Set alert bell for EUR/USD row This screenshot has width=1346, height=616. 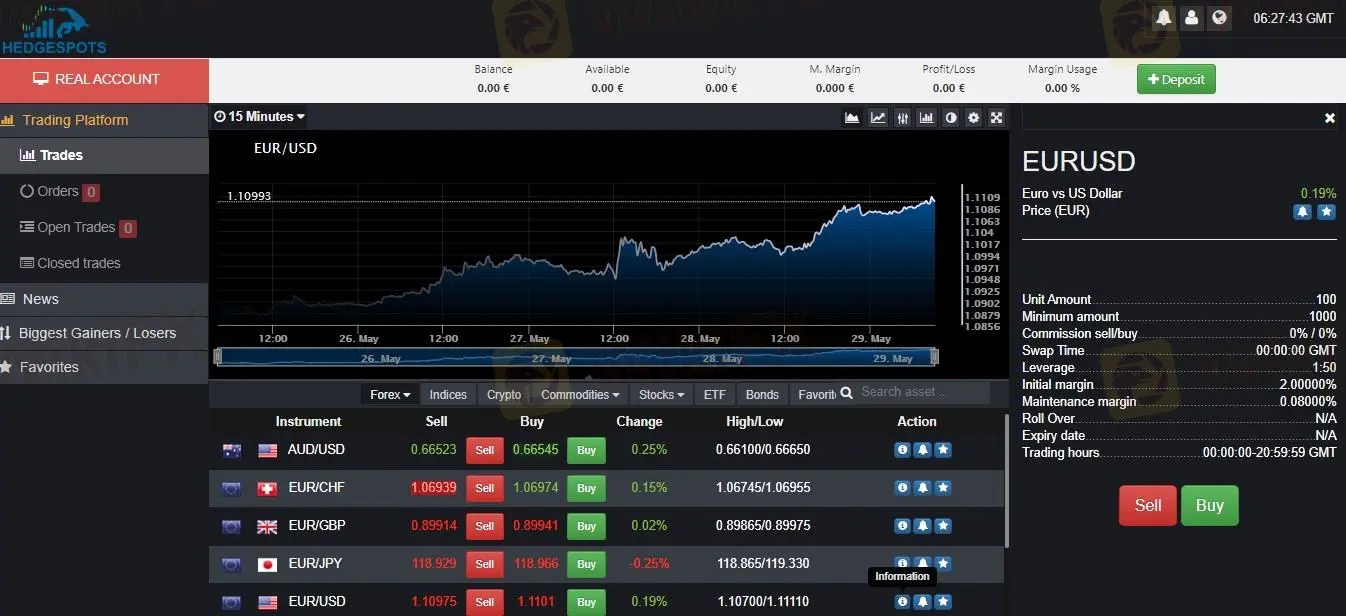[x=923, y=602]
